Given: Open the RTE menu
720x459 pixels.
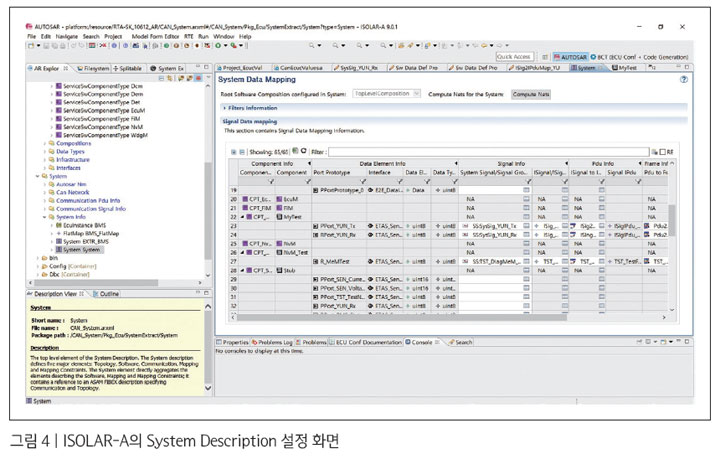Looking at the screenshot, I should [189, 36].
